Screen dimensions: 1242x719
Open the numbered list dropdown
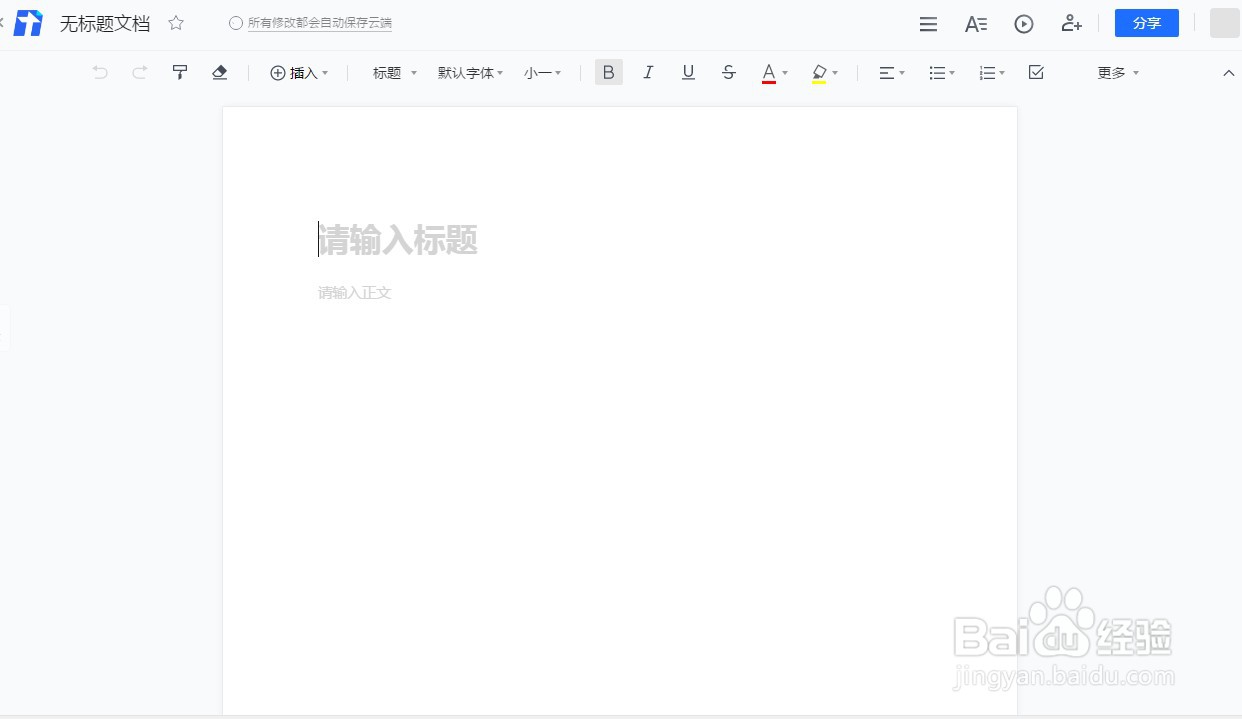992,73
